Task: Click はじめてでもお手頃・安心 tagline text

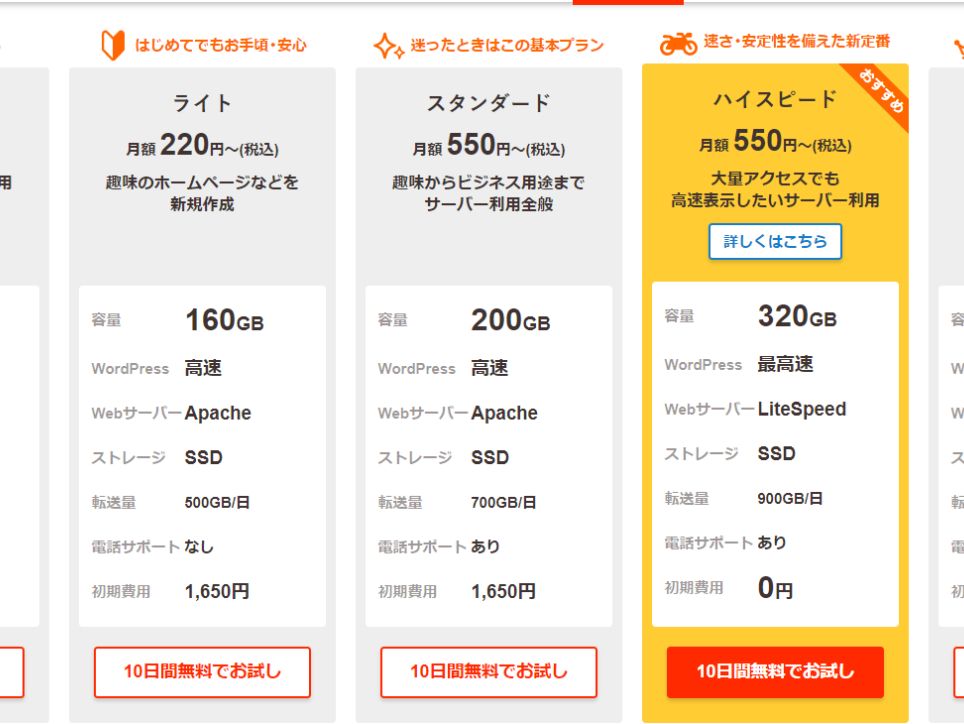Action: tap(221, 45)
